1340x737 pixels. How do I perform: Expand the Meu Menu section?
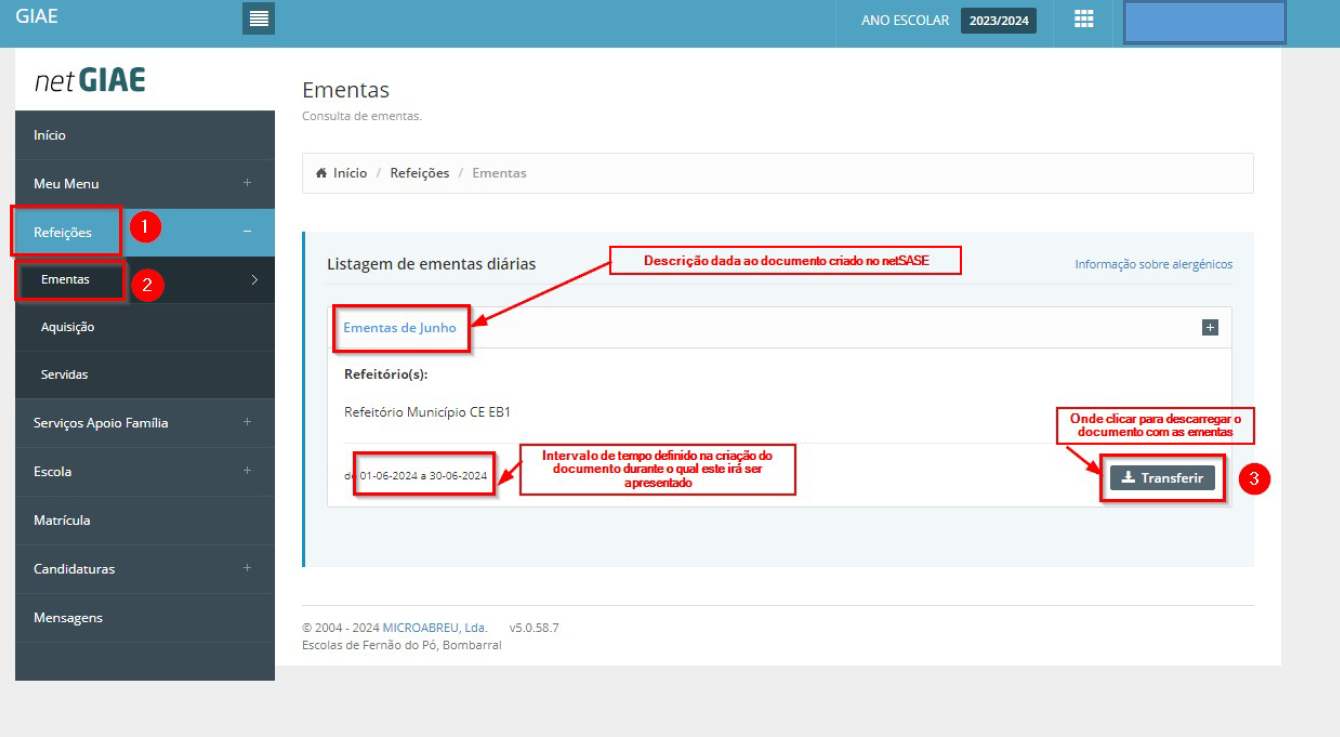(x=247, y=183)
